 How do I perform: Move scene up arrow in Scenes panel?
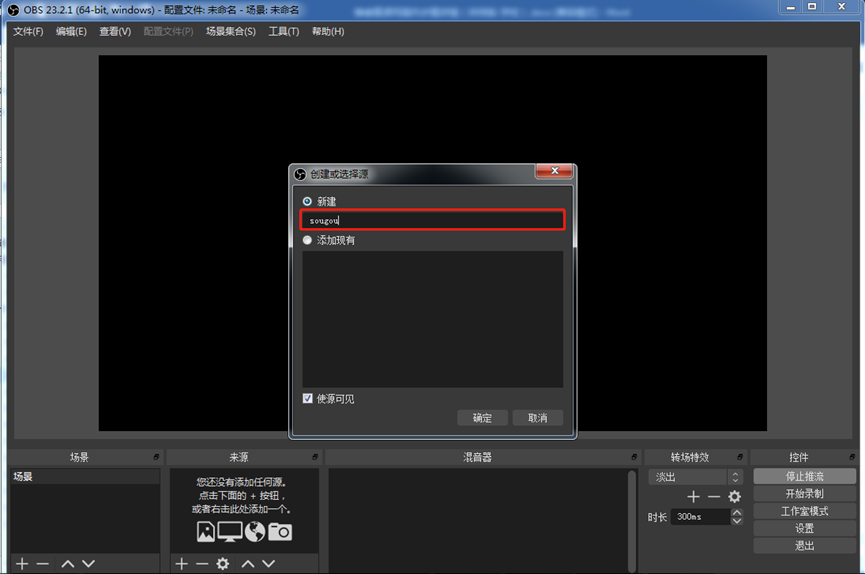click(x=68, y=564)
